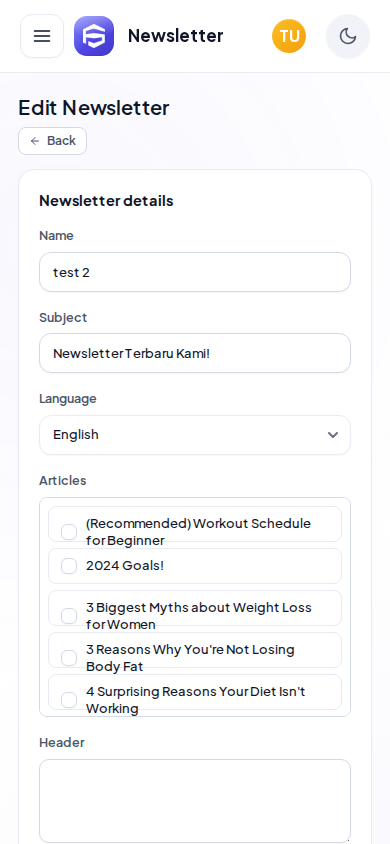Go back using the Back button
The width and height of the screenshot is (390, 844).
53,141
